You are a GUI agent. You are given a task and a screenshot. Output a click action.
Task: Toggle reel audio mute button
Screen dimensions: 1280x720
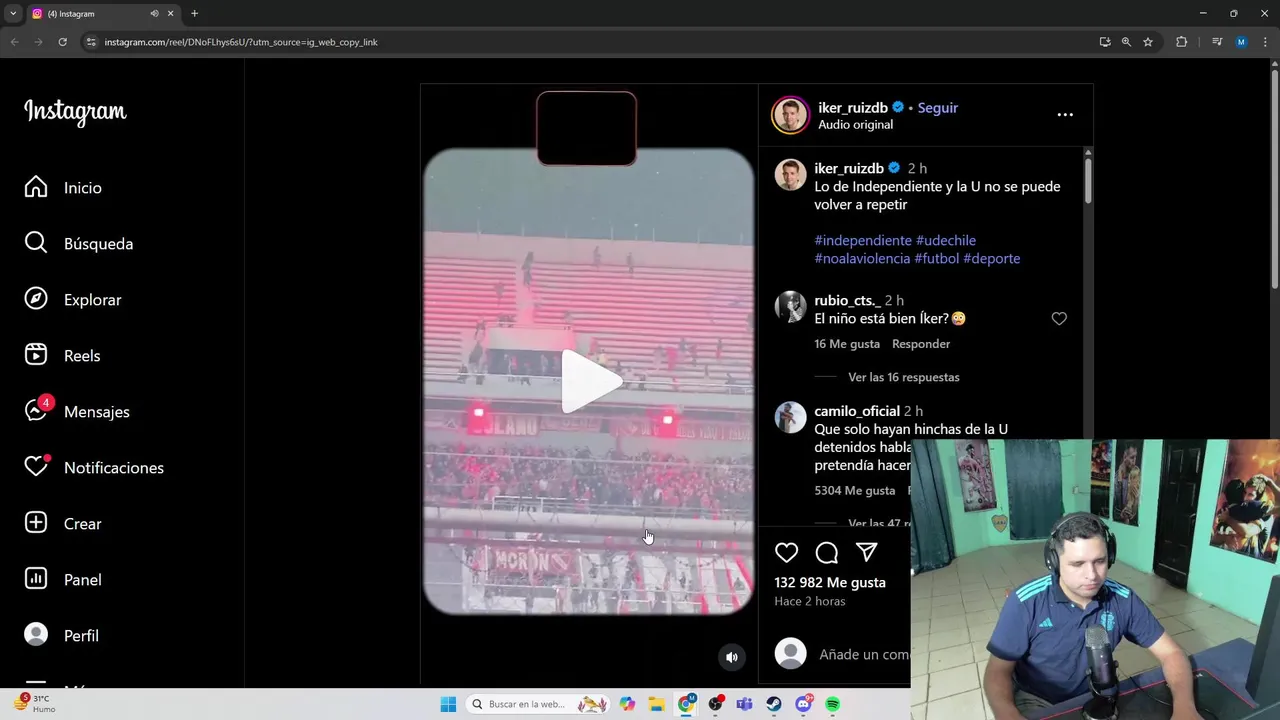[732, 657]
